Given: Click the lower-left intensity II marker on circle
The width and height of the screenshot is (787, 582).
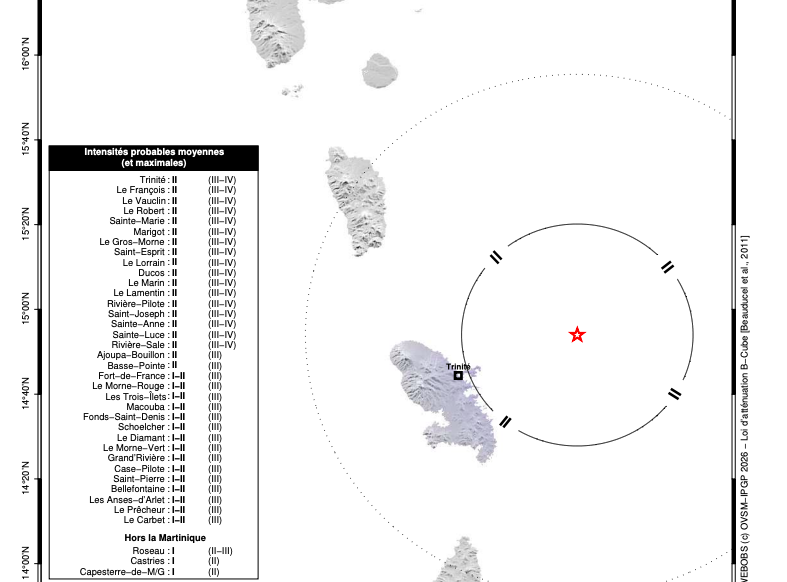Looking at the screenshot, I should pyautogui.click(x=505, y=422).
